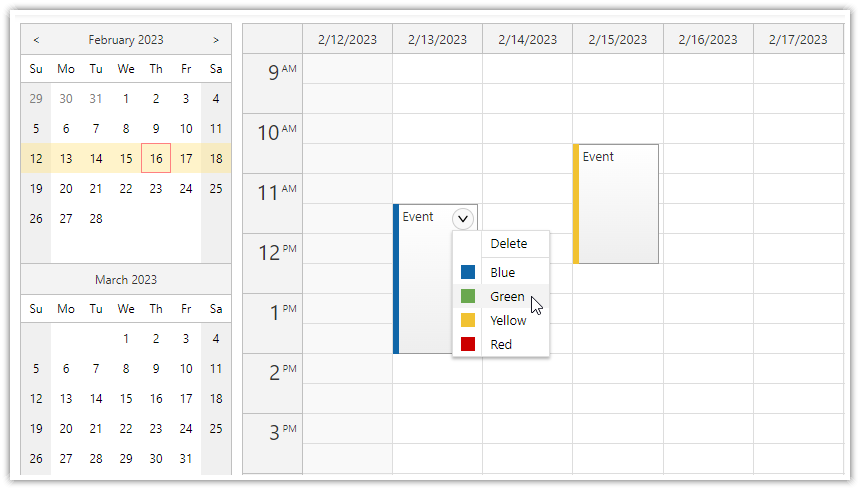860x490 pixels.
Task: Select February 22 in the mini calendar
Action: point(126,189)
